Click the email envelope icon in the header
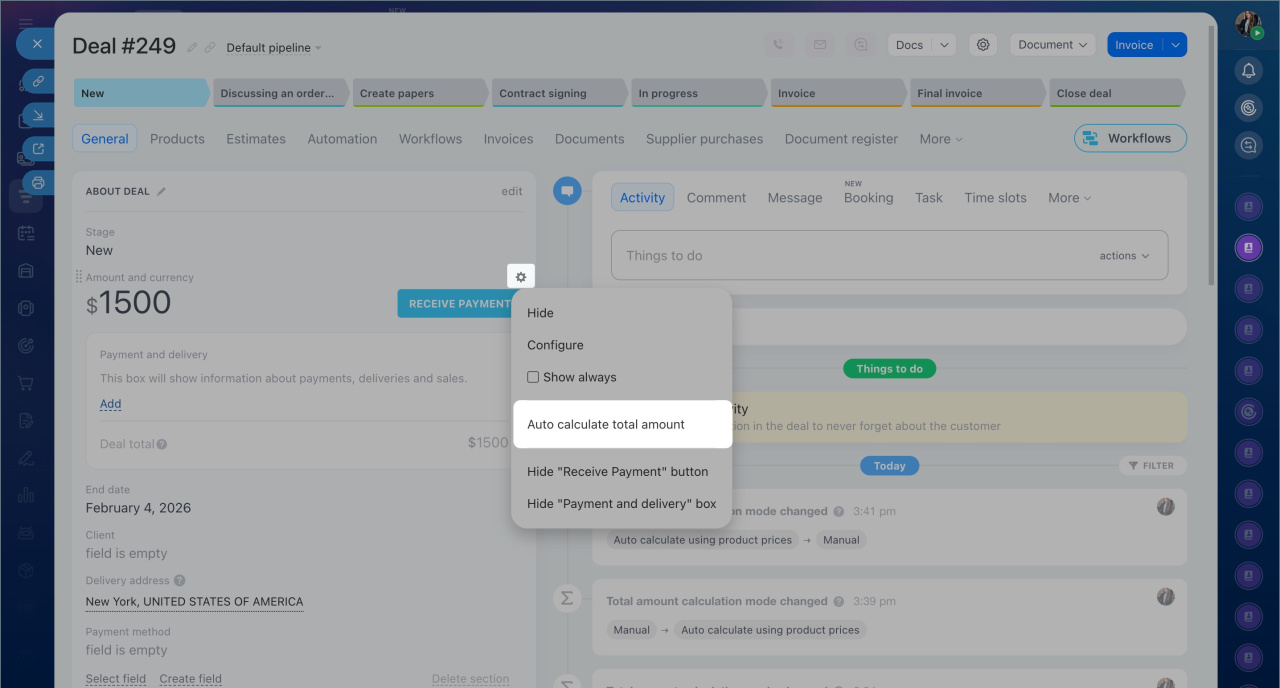The image size is (1280, 688). (819, 45)
